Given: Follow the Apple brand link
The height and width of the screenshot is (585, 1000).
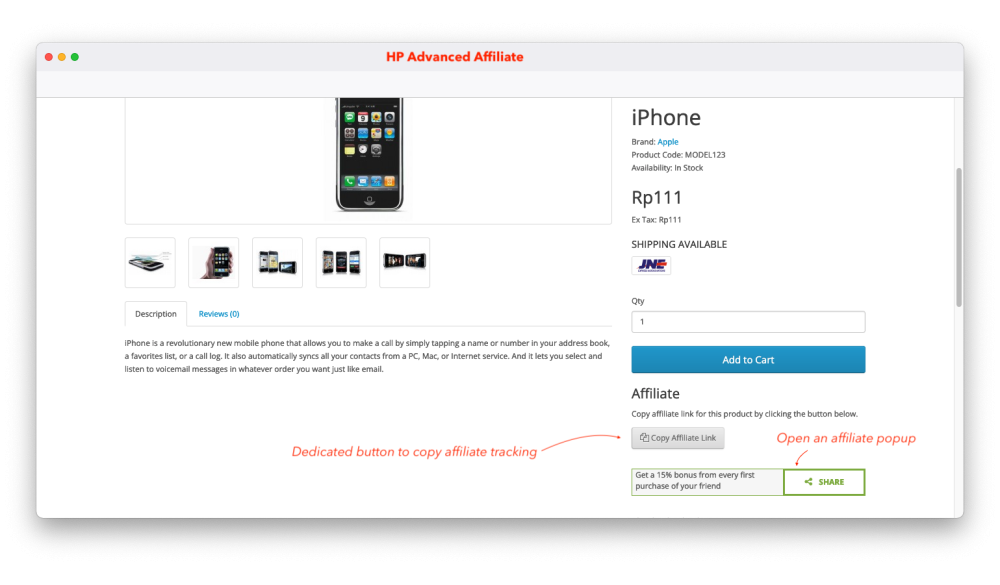Looking at the screenshot, I should (668, 142).
